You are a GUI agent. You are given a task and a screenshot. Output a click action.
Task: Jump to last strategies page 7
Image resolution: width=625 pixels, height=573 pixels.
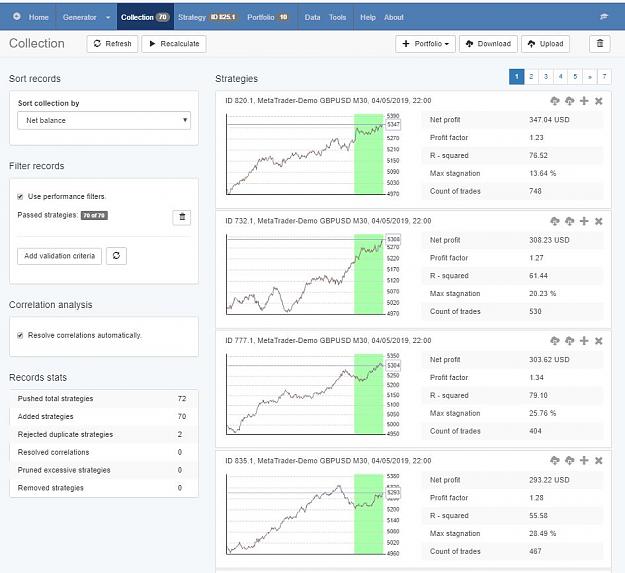pos(604,77)
